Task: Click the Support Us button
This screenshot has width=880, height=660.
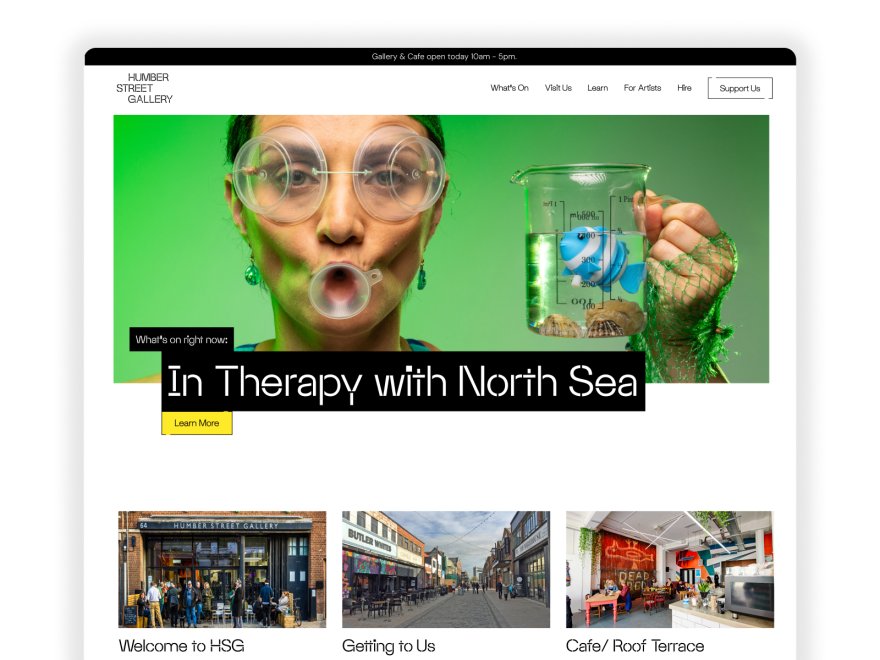Action: tap(740, 88)
